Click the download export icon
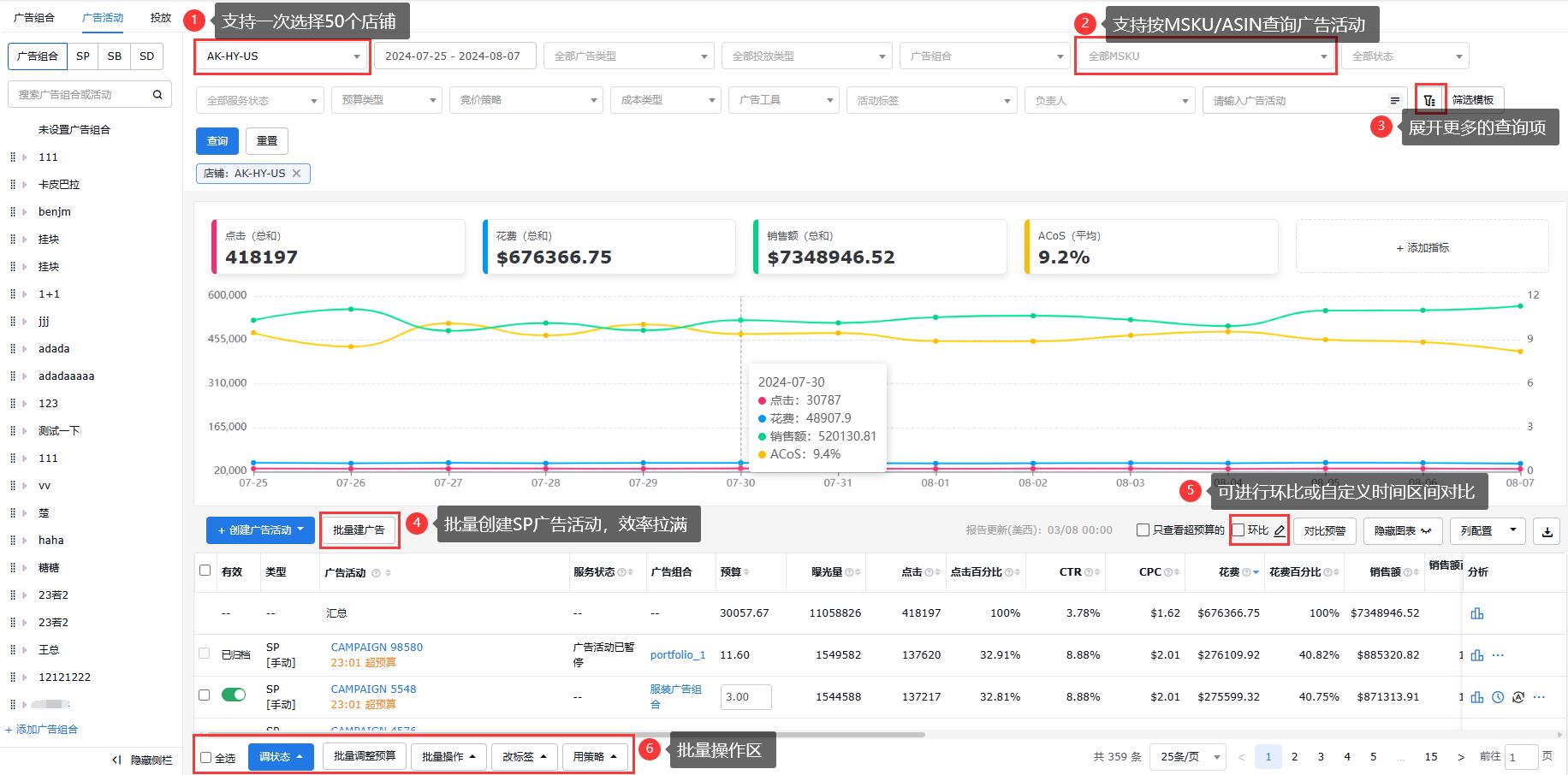The image size is (1568, 775). (x=1547, y=531)
